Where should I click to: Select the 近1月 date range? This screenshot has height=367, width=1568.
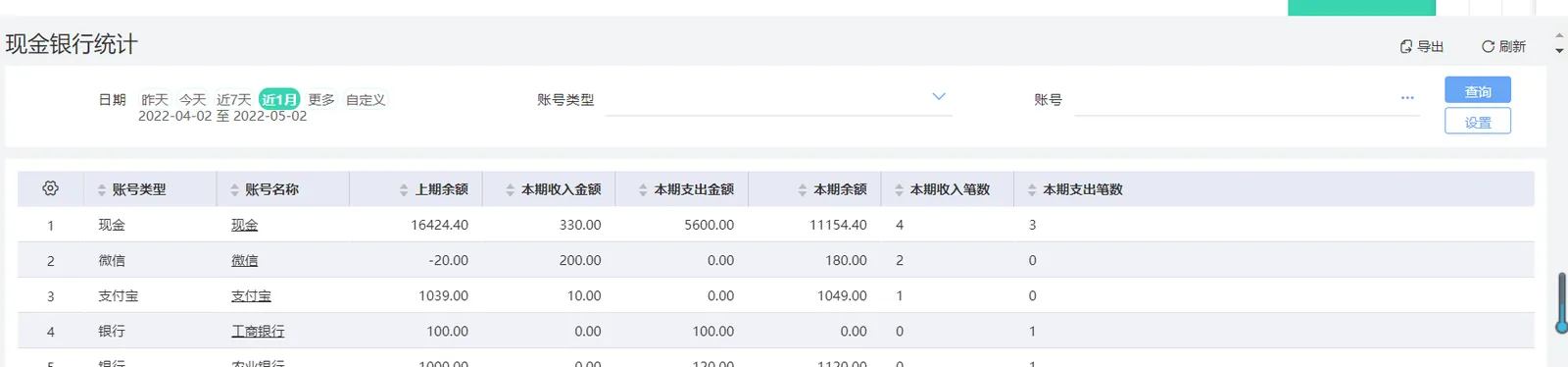[279, 99]
